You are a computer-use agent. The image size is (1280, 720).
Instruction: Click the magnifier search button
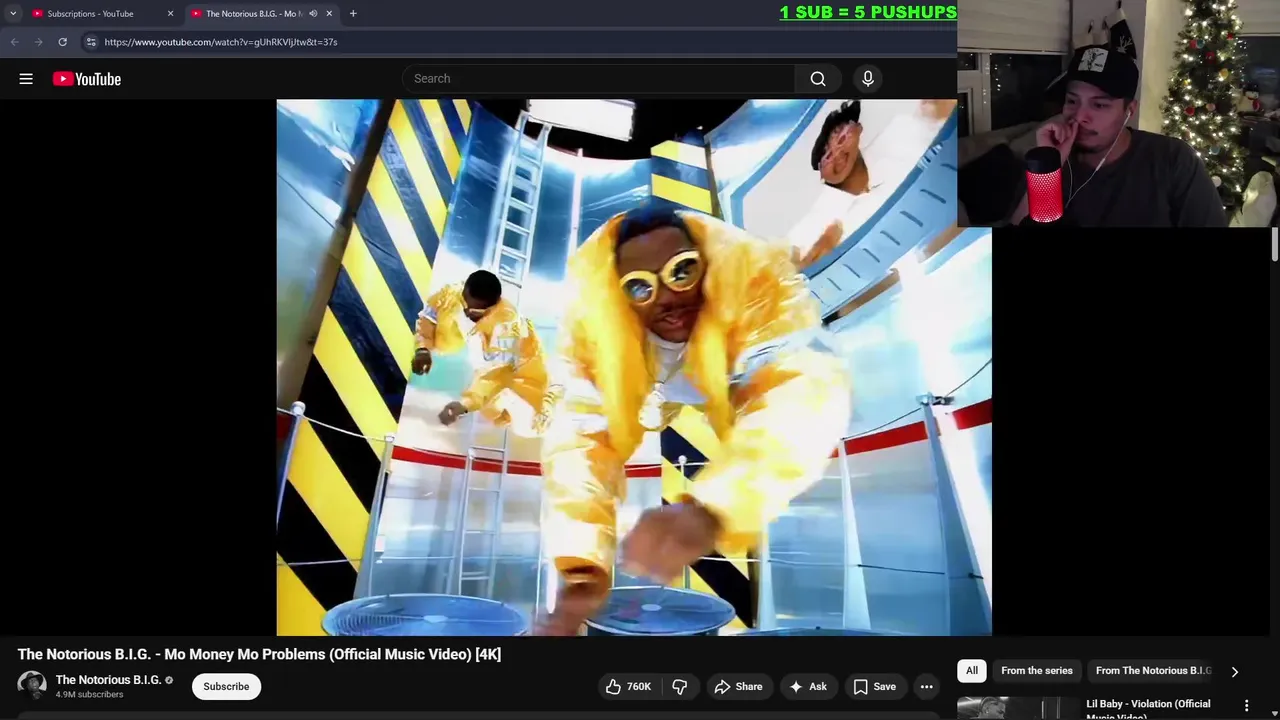point(818,79)
